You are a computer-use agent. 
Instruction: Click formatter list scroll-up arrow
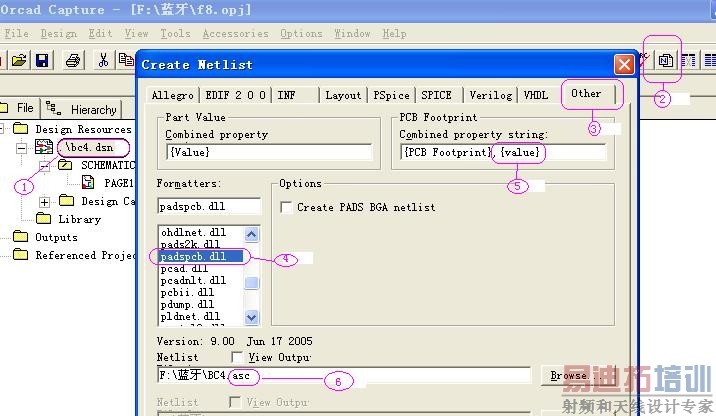(251, 234)
